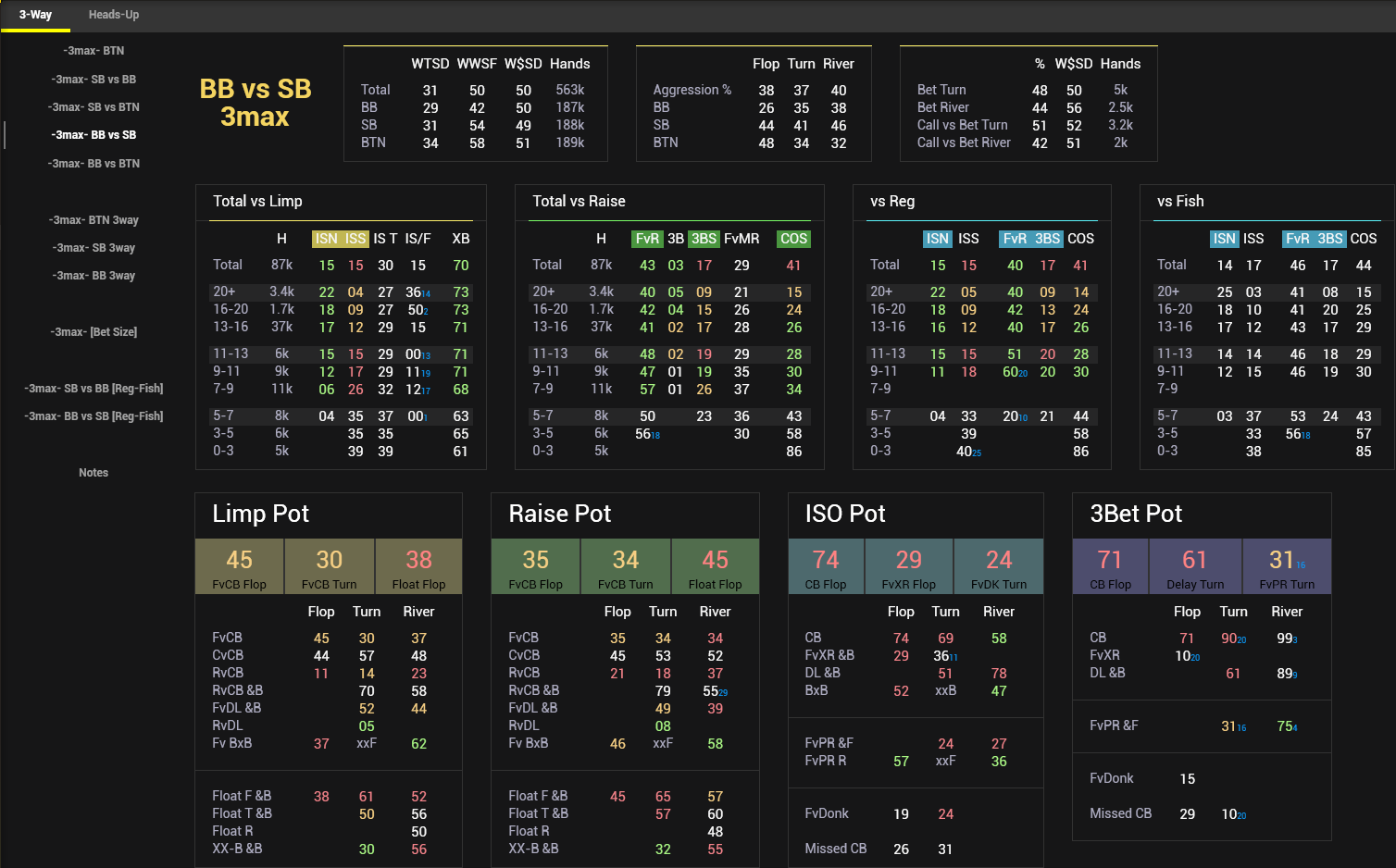Switch to the Heads-Up tab
Viewport: 1396px width, 868px height.
coord(114,15)
